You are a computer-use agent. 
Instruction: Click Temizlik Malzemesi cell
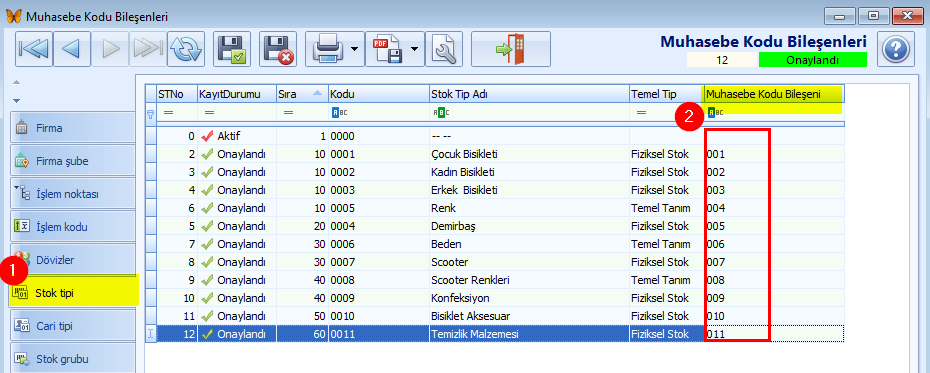[x=530, y=334]
